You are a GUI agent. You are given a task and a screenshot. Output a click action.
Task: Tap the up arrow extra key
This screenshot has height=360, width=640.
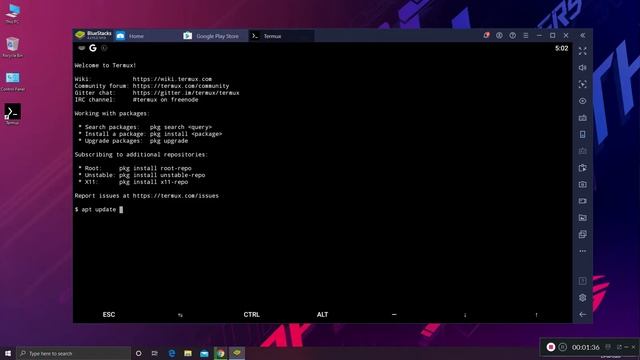click(536, 315)
